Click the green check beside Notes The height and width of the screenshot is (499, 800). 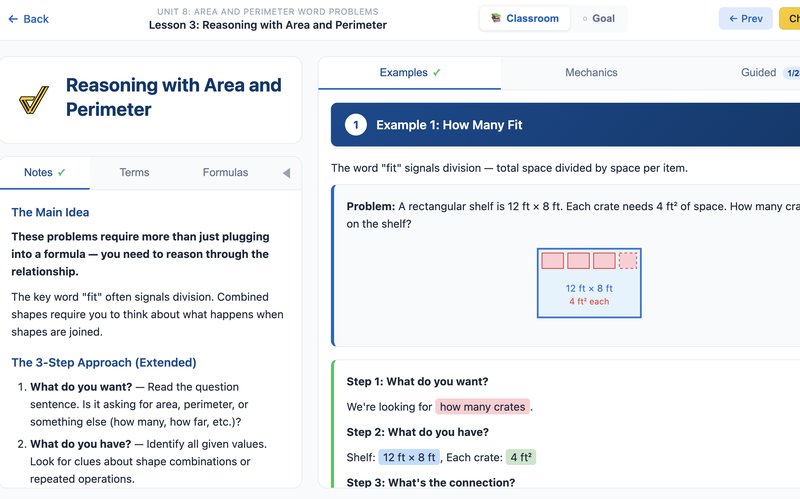coord(61,172)
